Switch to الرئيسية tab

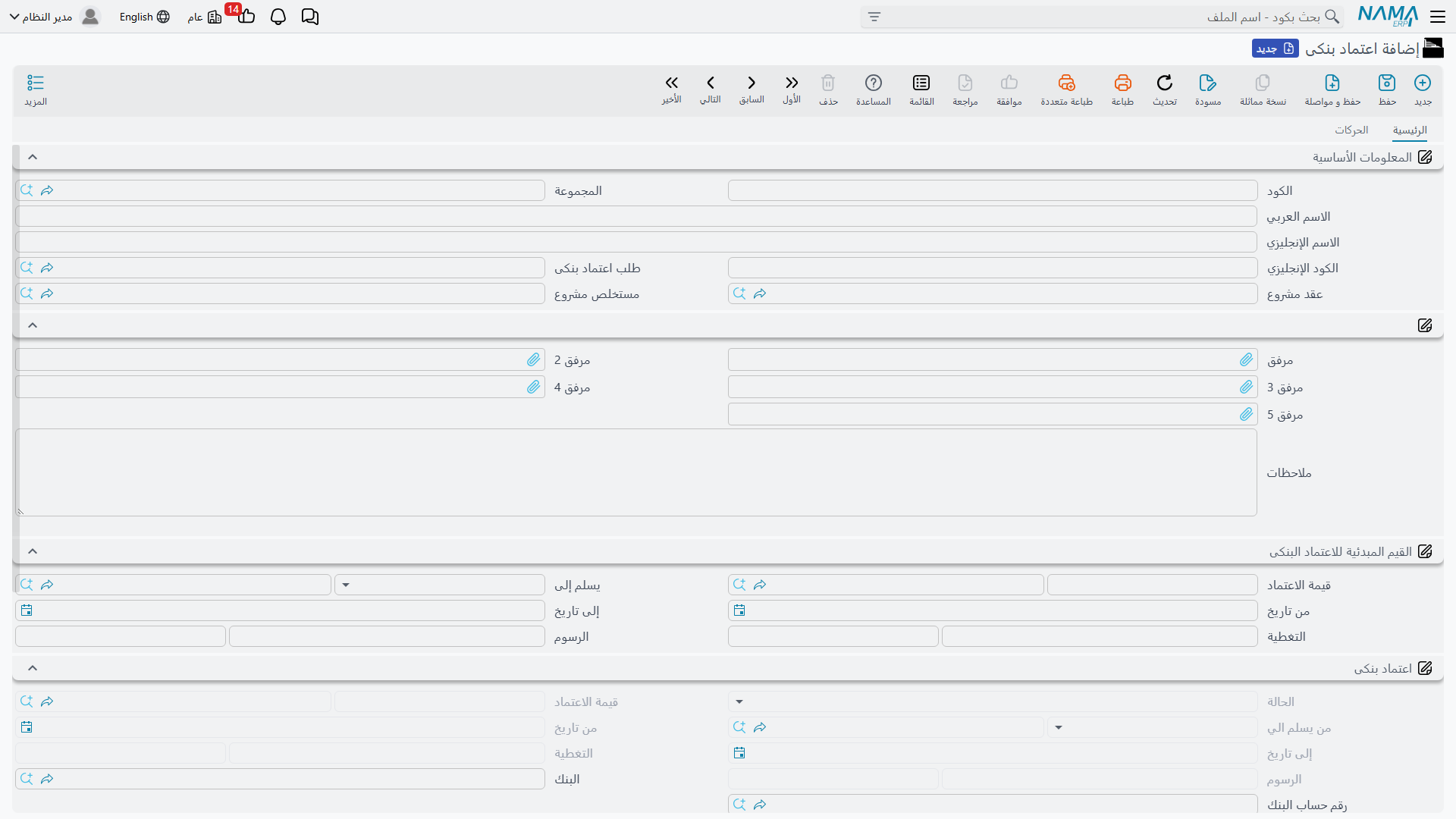click(x=1410, y=130)
